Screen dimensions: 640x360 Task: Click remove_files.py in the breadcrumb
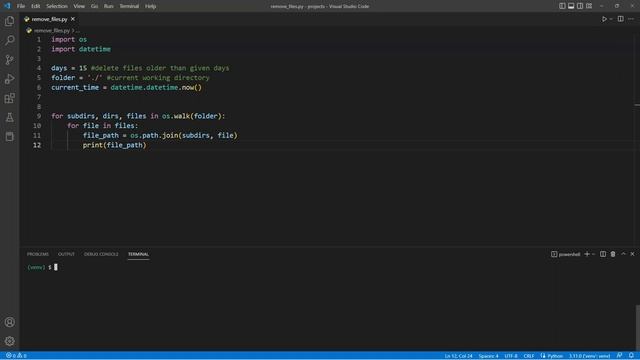[52, 31]
